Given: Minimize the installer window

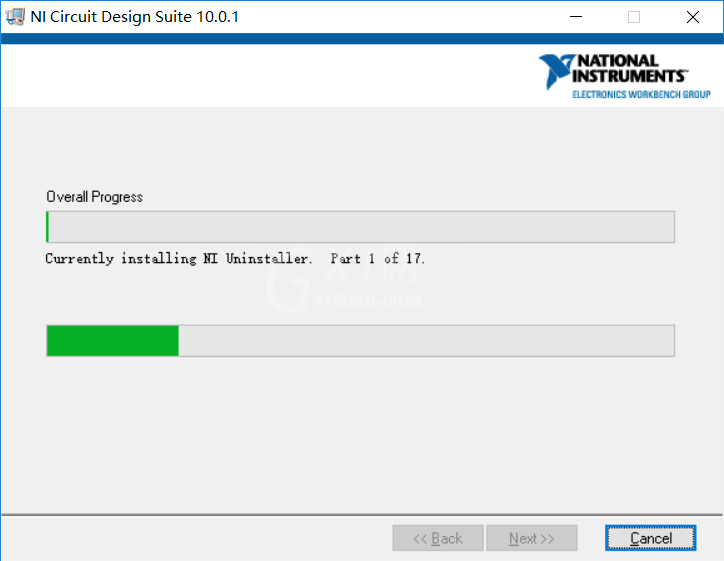Looking at the screenshot, I should click(576, 17).
